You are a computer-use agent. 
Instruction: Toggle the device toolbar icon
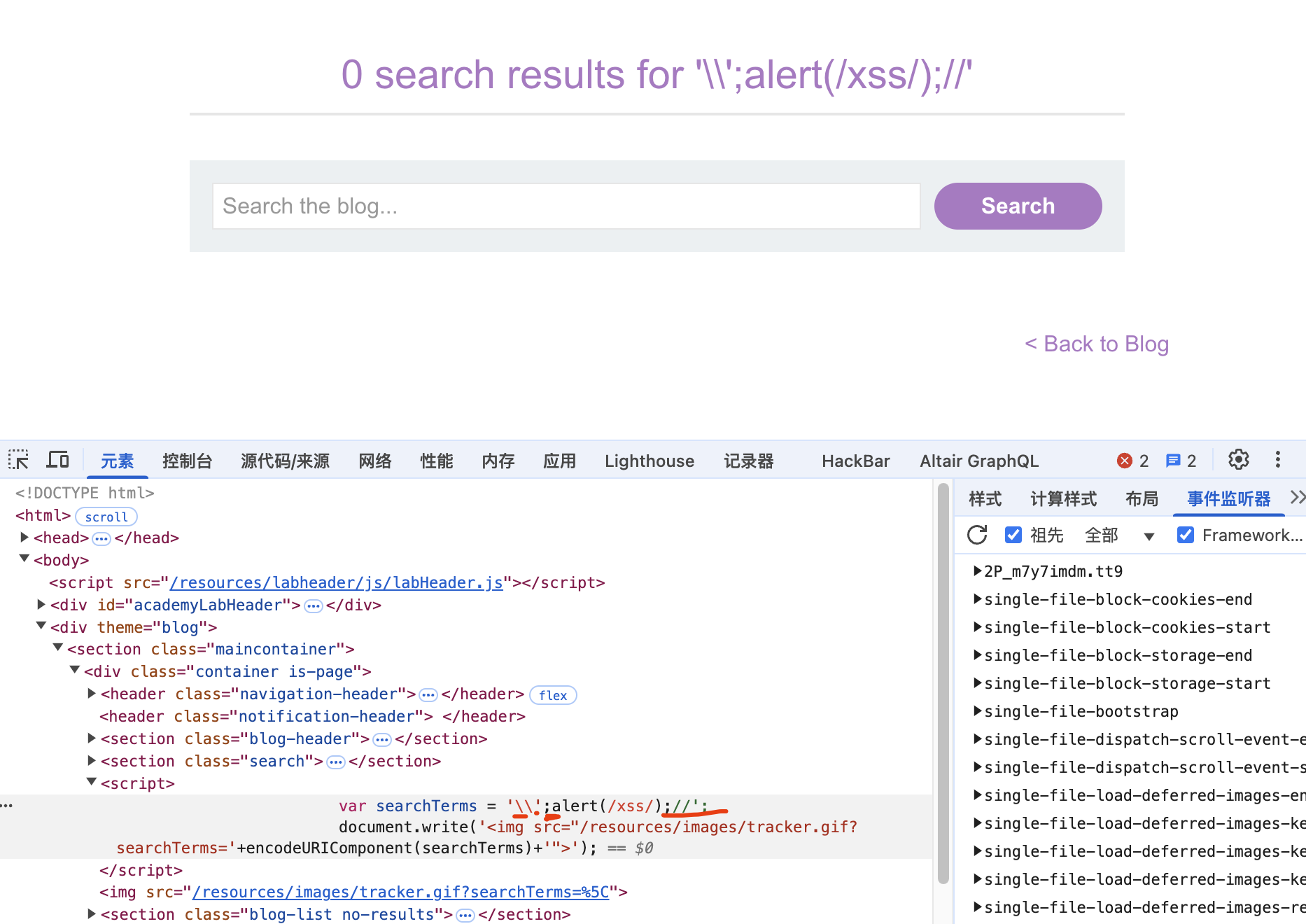57,460
